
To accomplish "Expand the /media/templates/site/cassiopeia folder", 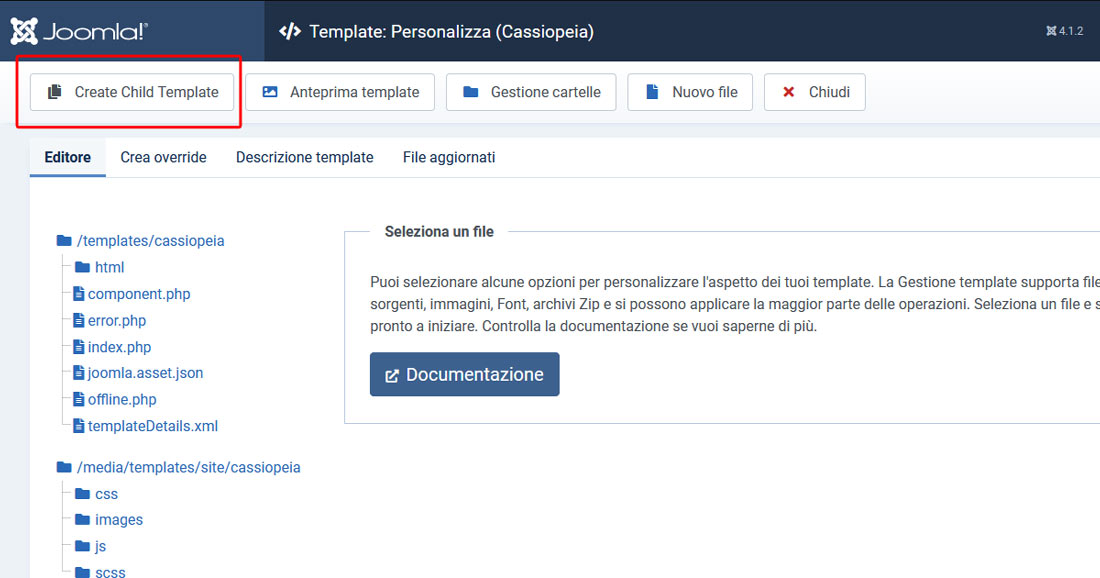I will tap(185, 466).
